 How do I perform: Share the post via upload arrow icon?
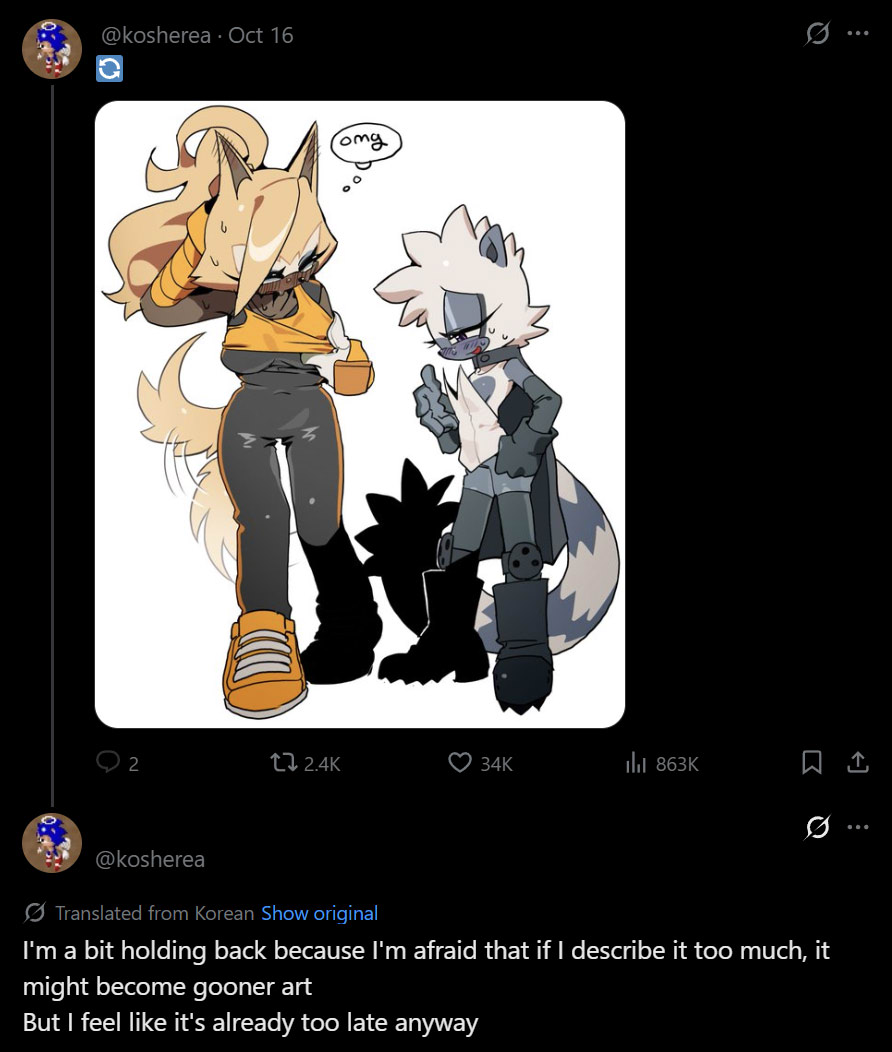pyautogui.click(x=858, y=762)
